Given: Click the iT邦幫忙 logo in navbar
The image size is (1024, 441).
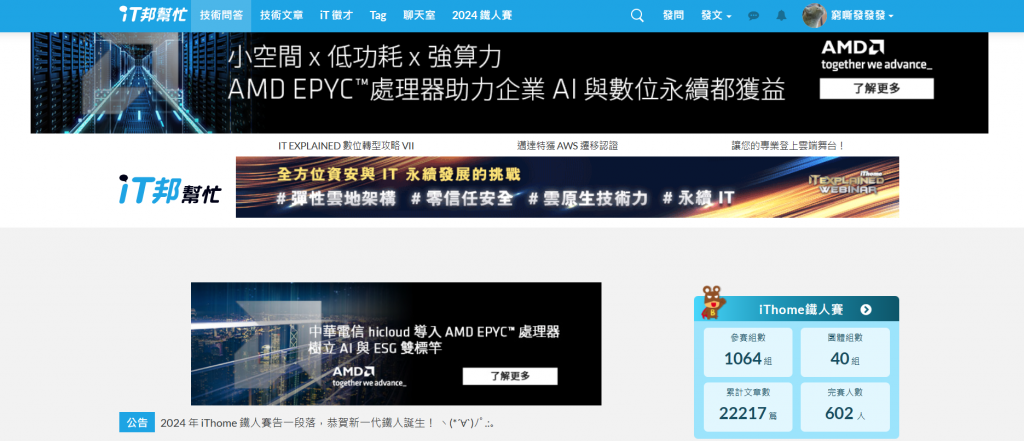Looking at the screenshot, I should tap(153, 14).
